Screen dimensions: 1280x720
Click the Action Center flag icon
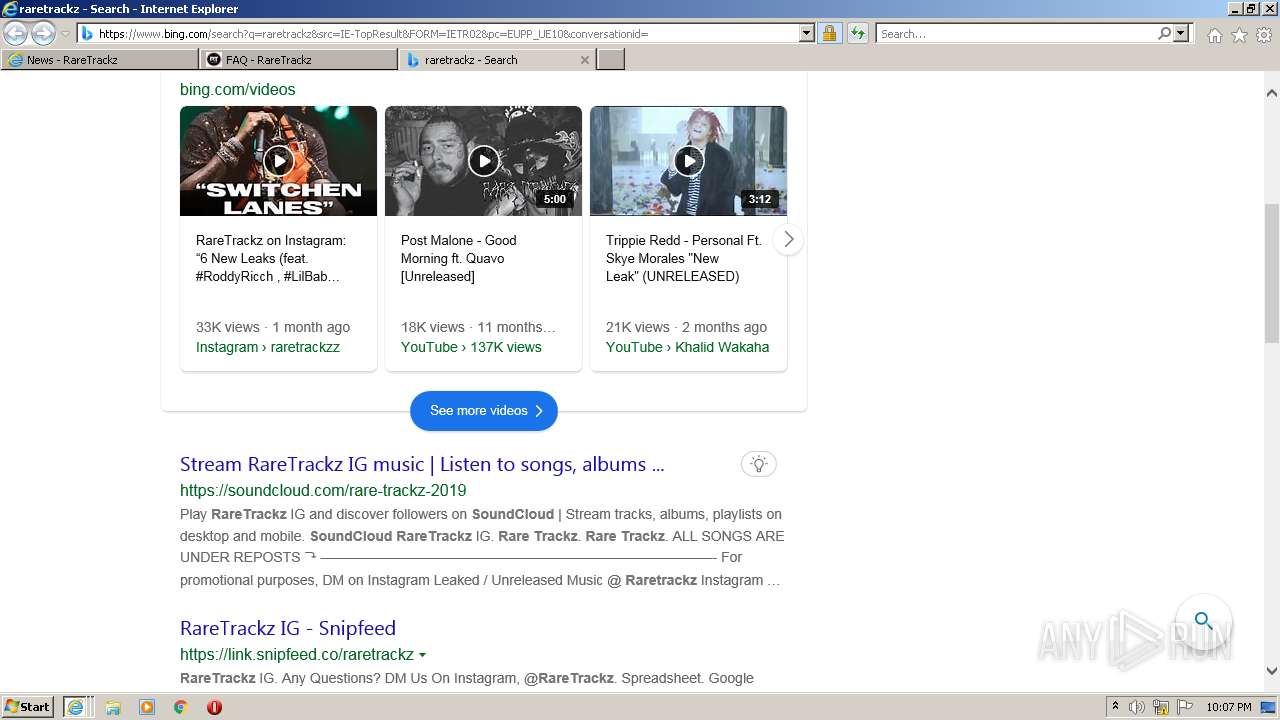pos(1185,707)
